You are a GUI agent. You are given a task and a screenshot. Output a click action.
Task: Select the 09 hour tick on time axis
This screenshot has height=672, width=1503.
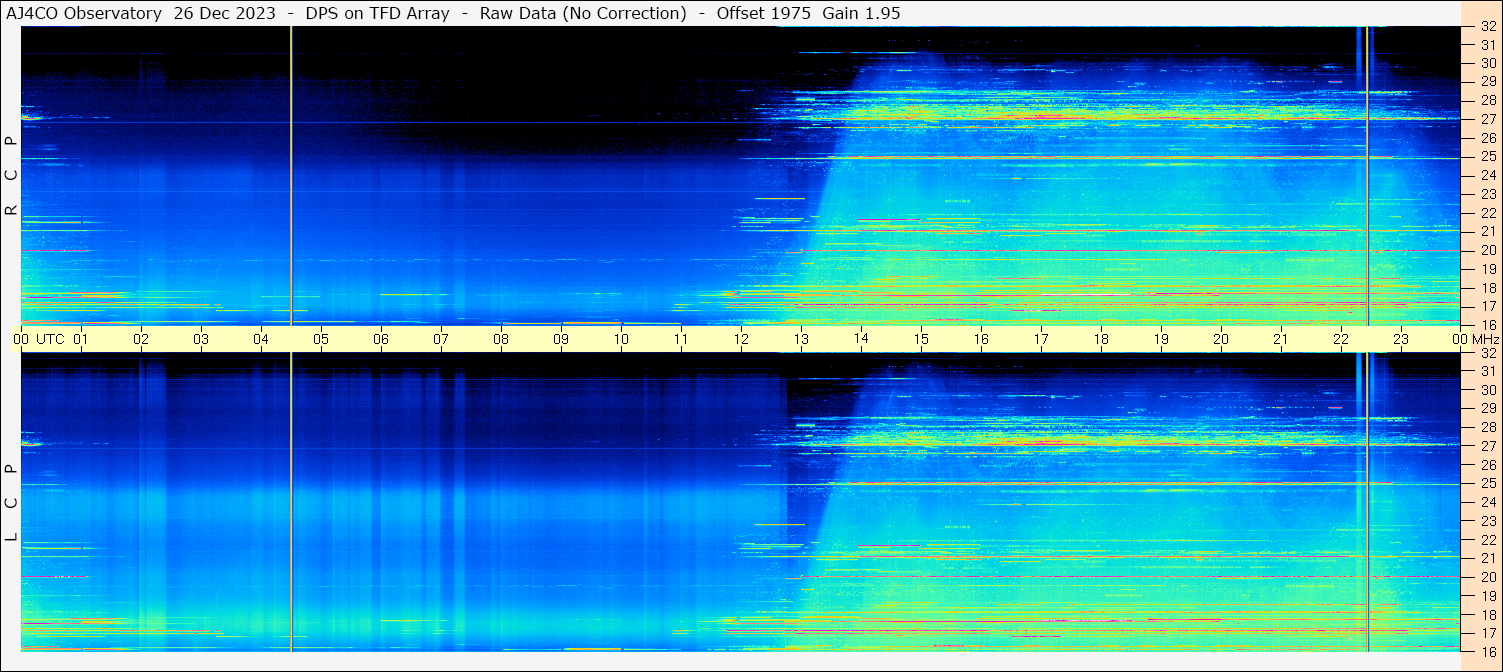coord(561,339)
